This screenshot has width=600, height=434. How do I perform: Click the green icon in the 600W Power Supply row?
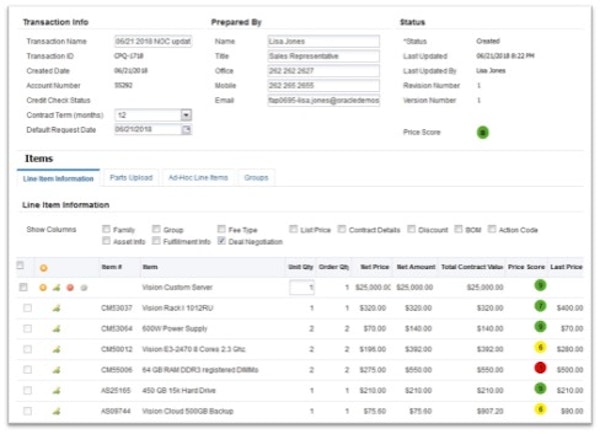57,329
